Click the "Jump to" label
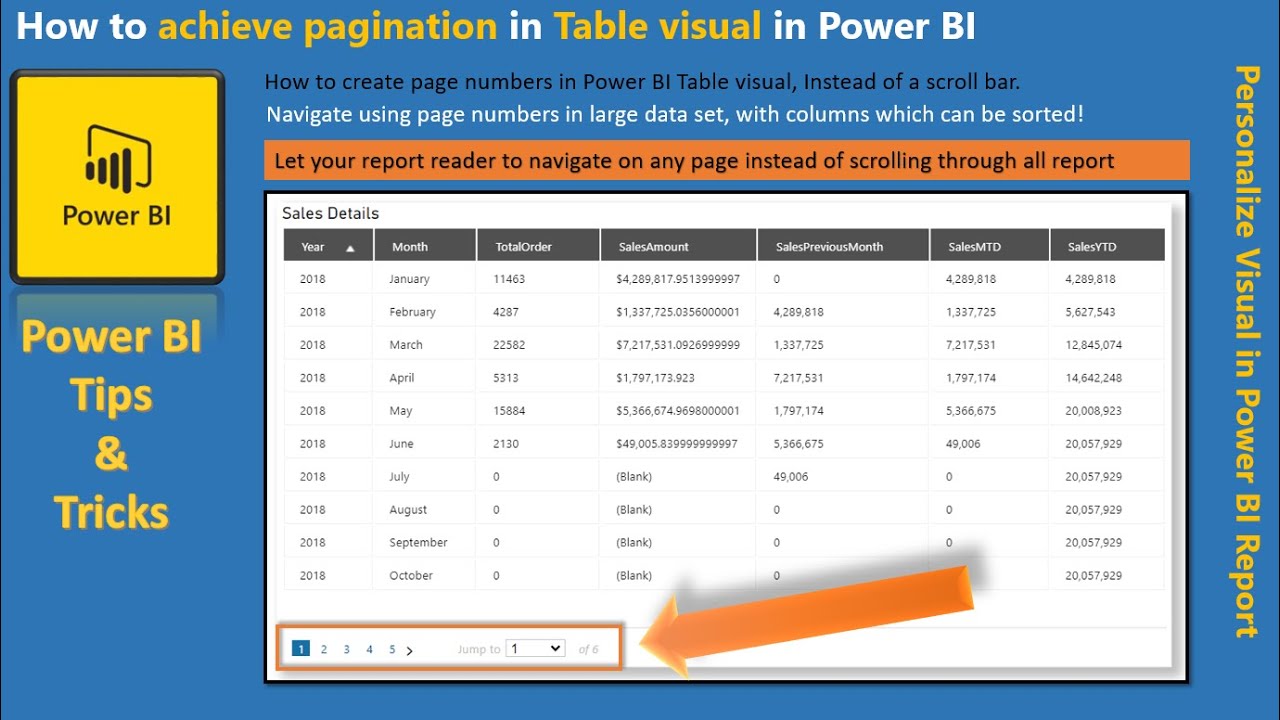Screen dimensions: 1280x720 [x=479, y=649]
